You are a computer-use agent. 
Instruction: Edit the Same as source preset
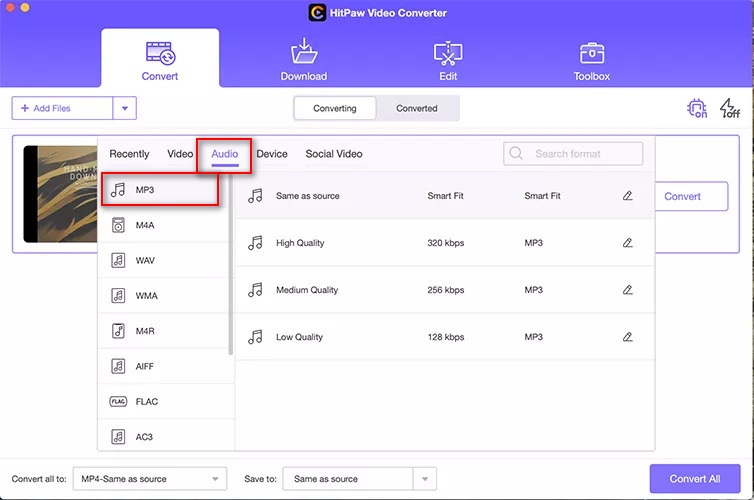[628, 196]
